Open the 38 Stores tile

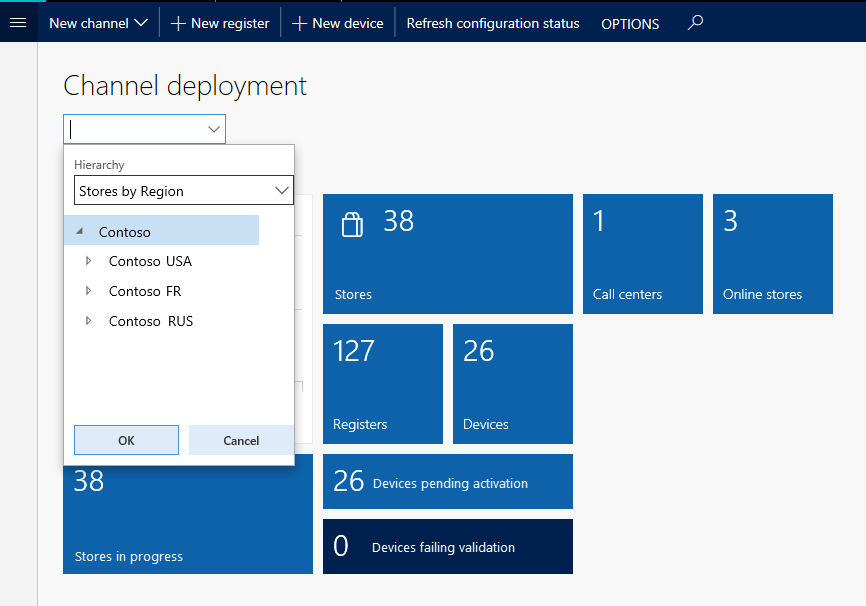(x=448, y=254)
